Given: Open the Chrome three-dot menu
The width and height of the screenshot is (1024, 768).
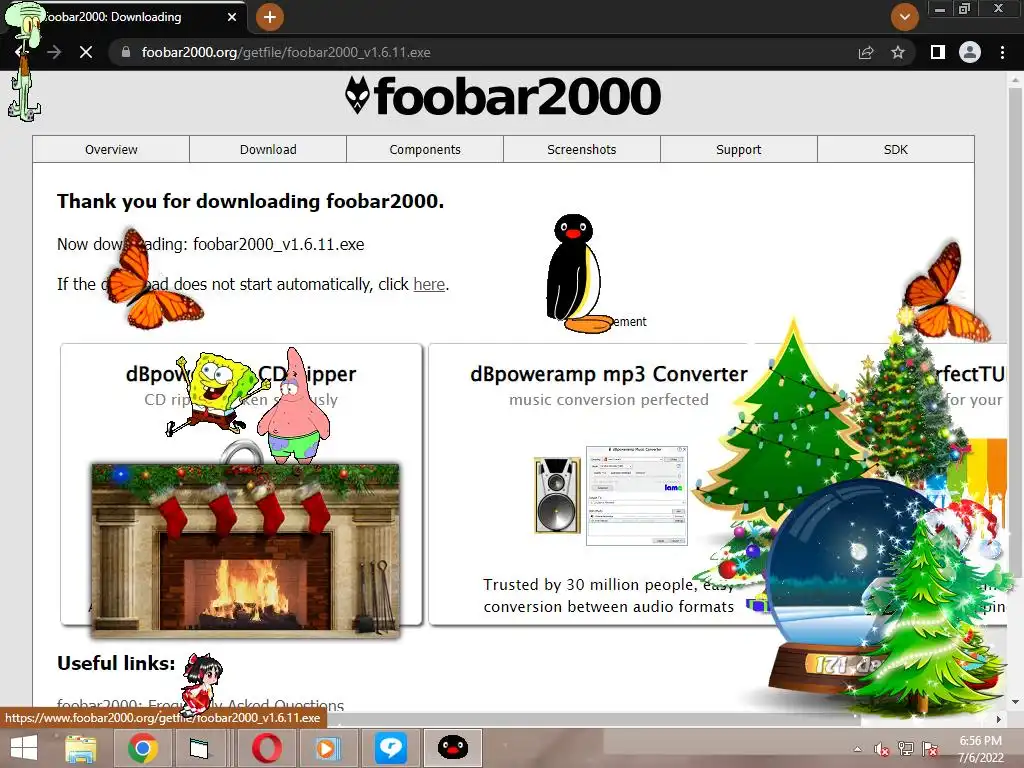Looking at the screenshot, I should (x=1002, y=52).
